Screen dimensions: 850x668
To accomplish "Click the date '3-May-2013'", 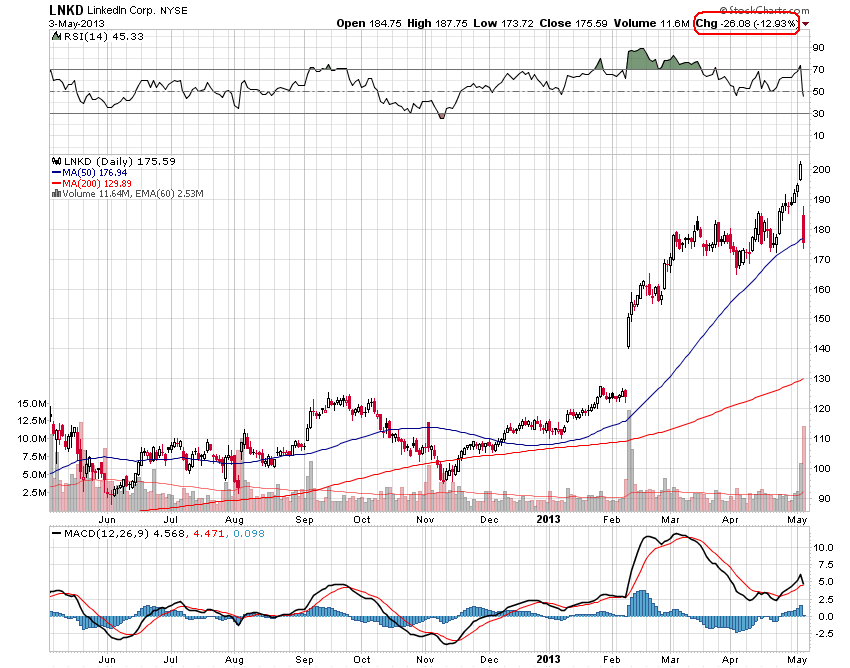I will 76,24.
